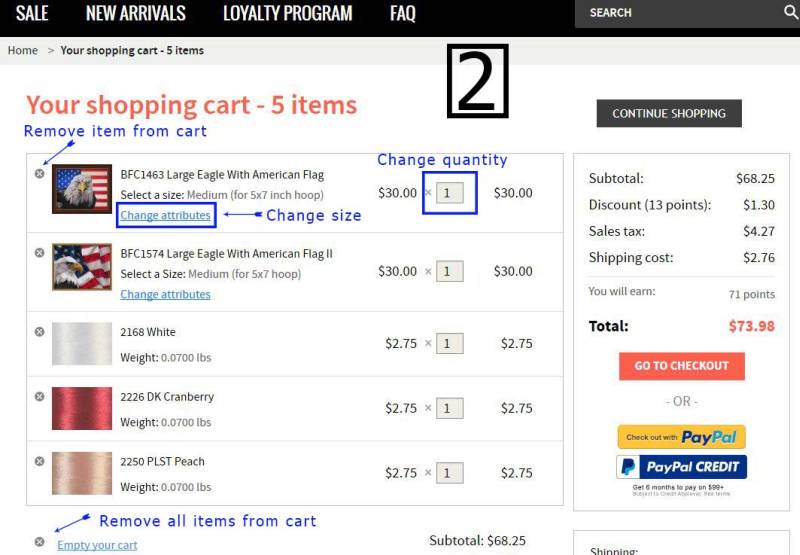Click the search magnifier icon
The image size is (800, 555).
coord(790,12)
